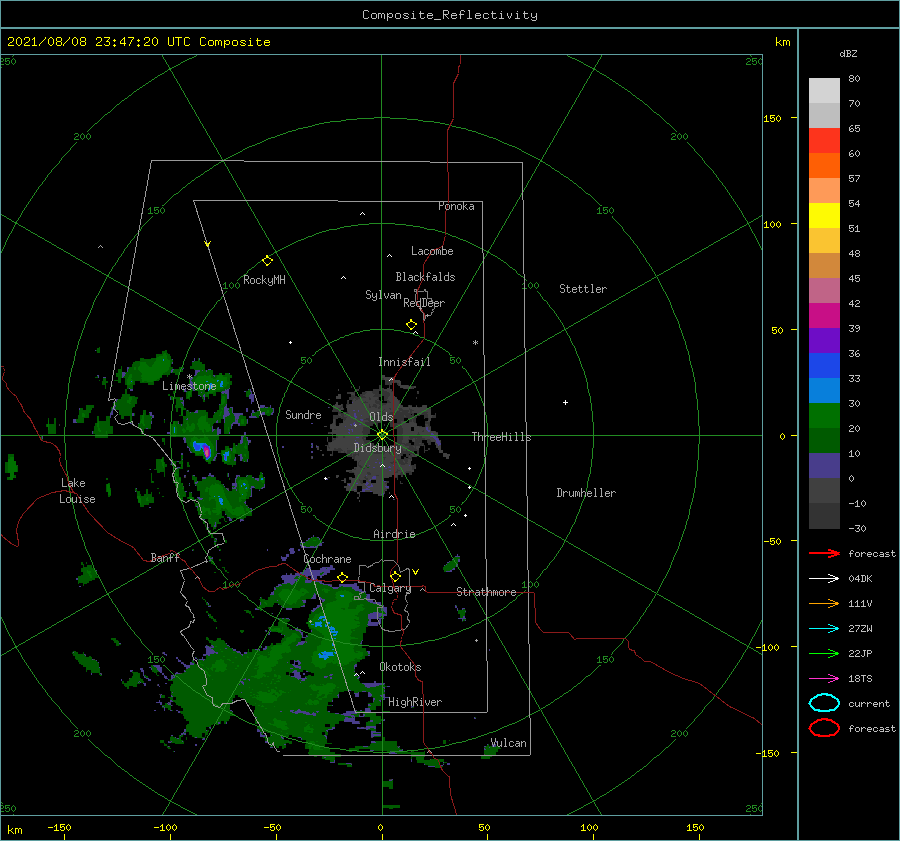Click the yellow radar site marker at Olds
900x841 pixels.
coord(382,435)
